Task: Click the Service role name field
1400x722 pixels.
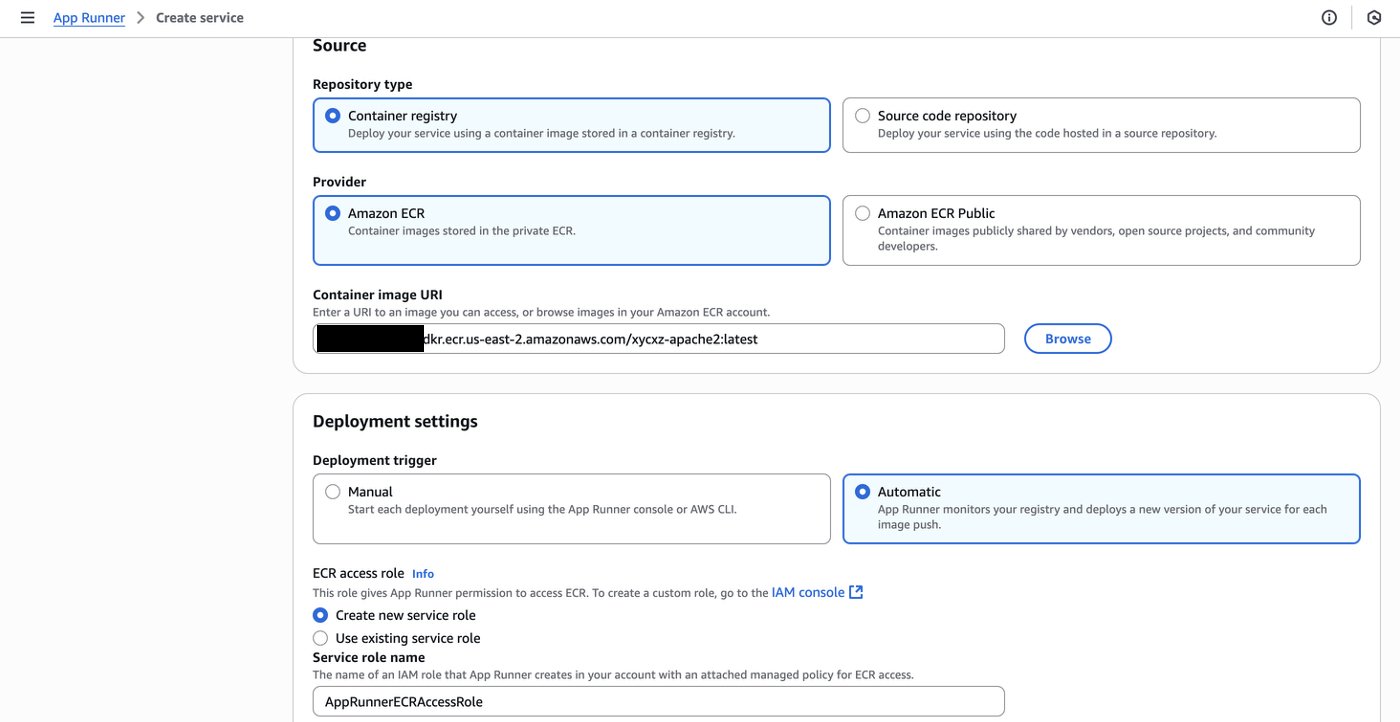Action: pyautogui.click(x=658, y=702)
